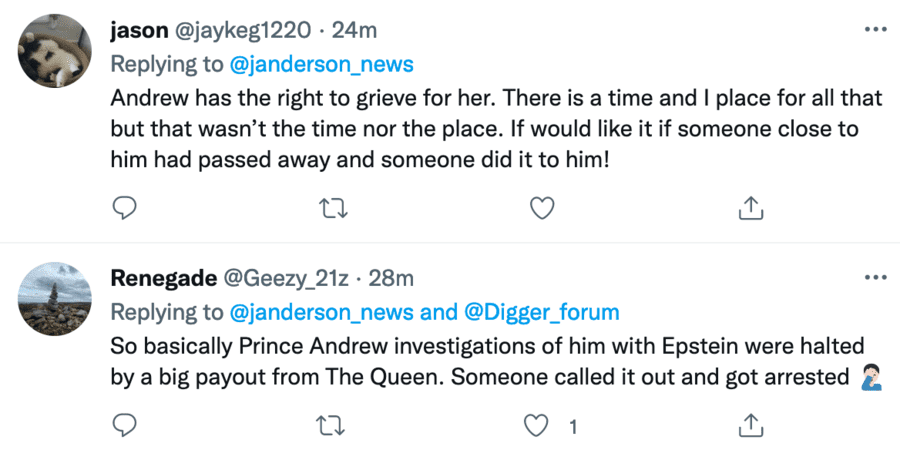Retweet Renegade's tweet
This screenshot has height=450, width=900.
click(x=332, y=426)
